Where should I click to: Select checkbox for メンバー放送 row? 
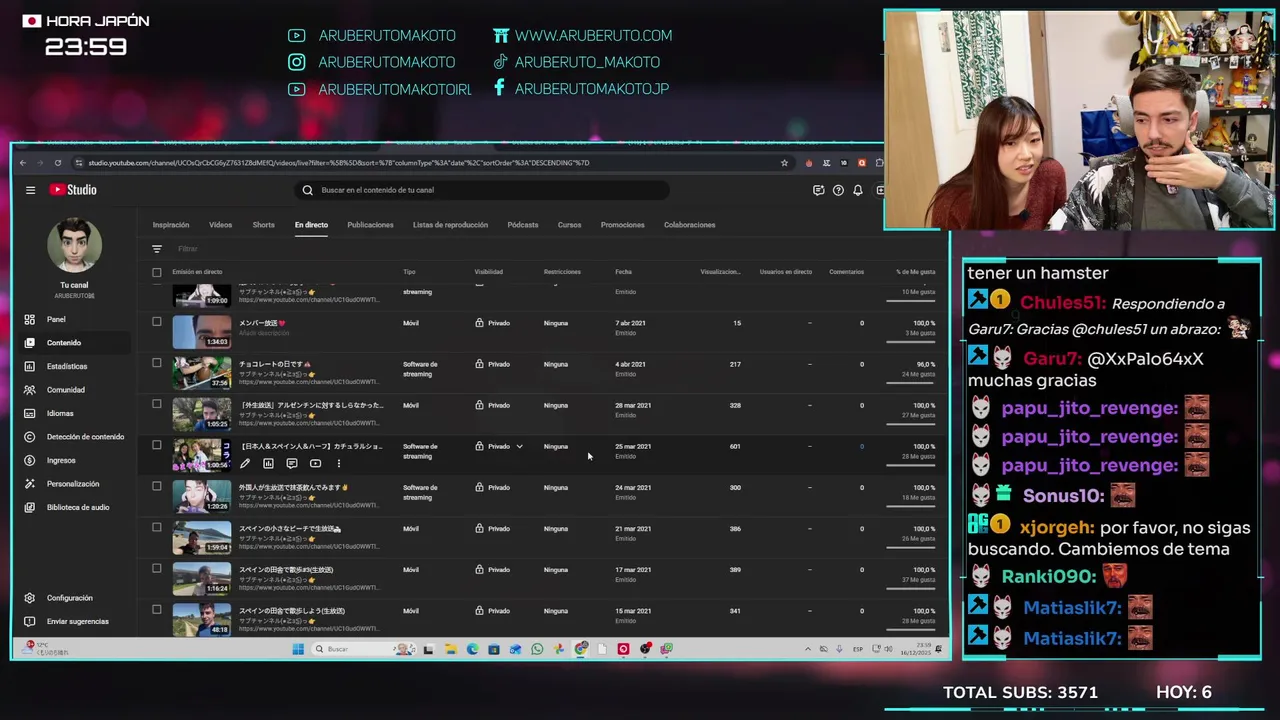click(x=156, y=322)
